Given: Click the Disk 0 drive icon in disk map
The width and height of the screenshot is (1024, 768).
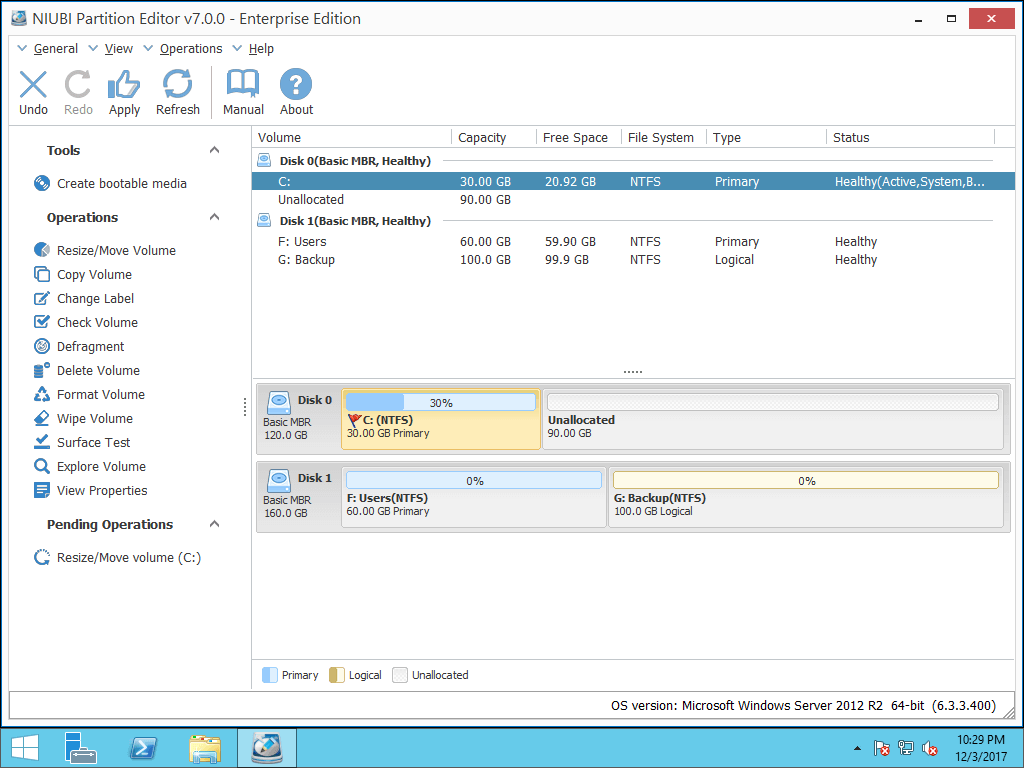Looking at the screenshot, I should coord(279,403).
